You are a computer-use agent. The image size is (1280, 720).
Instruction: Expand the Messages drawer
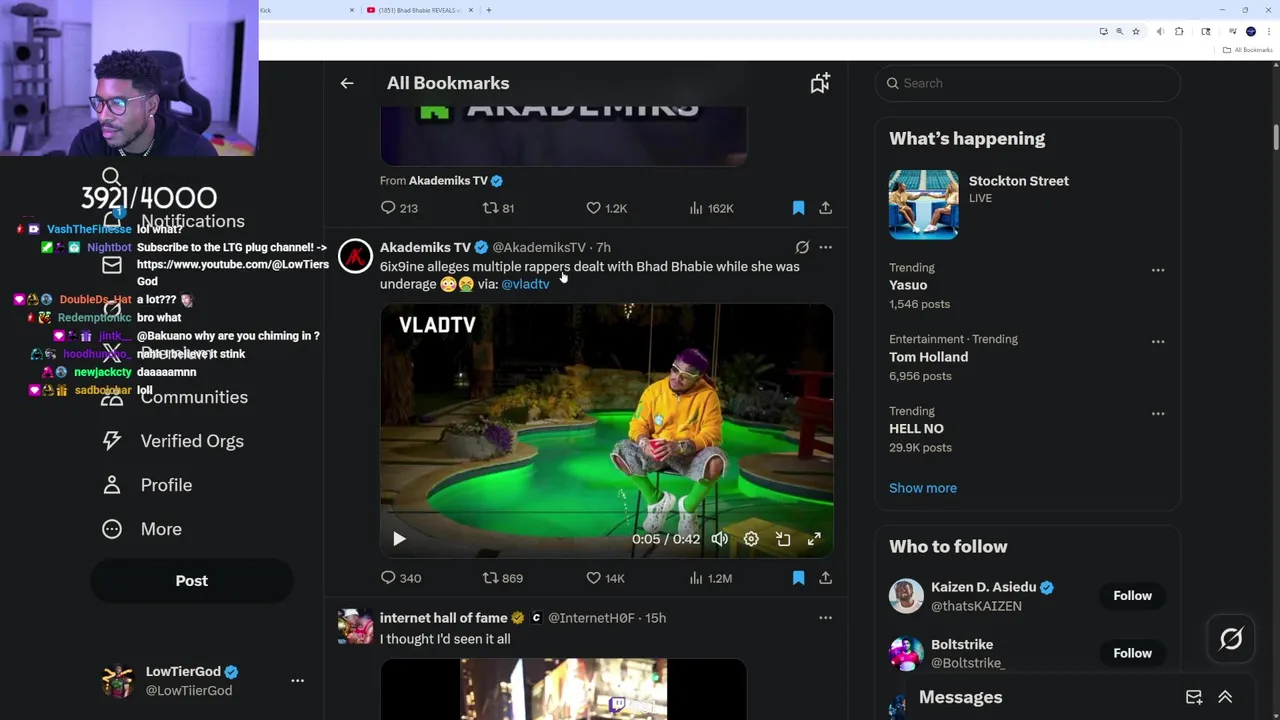tap(1225, 697)
